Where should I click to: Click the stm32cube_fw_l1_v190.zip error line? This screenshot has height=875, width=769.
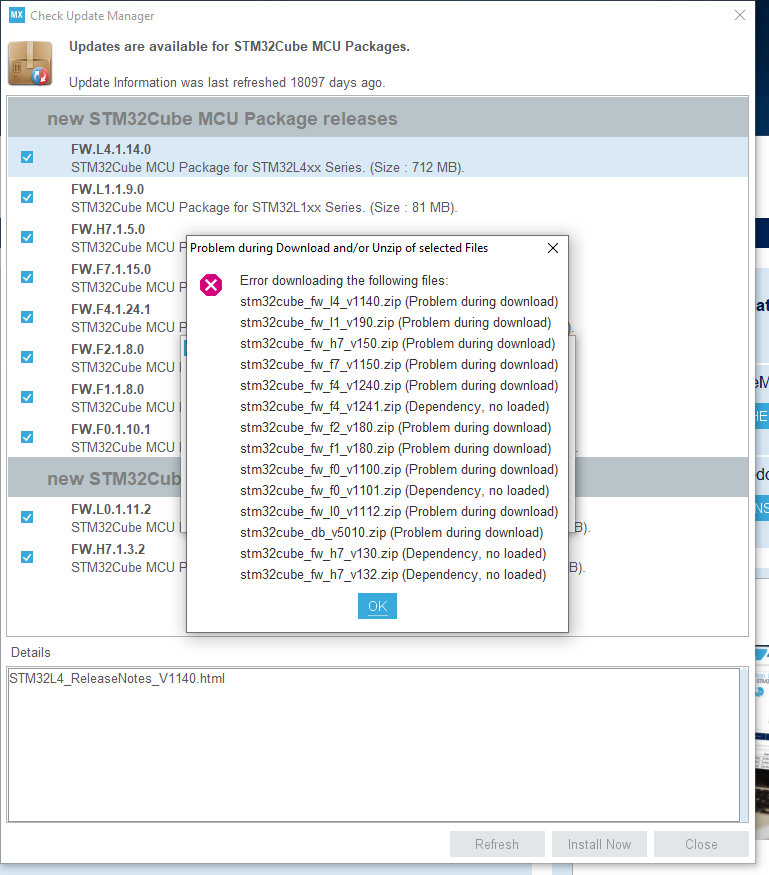(396, 323)
